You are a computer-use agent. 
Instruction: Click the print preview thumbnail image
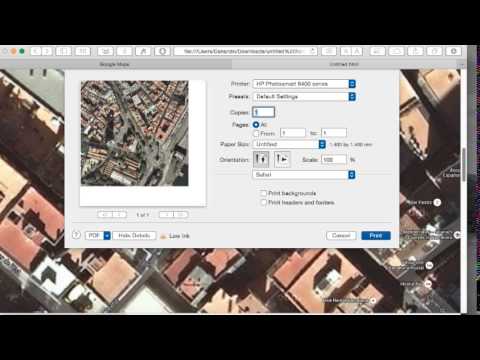[135, 133]
